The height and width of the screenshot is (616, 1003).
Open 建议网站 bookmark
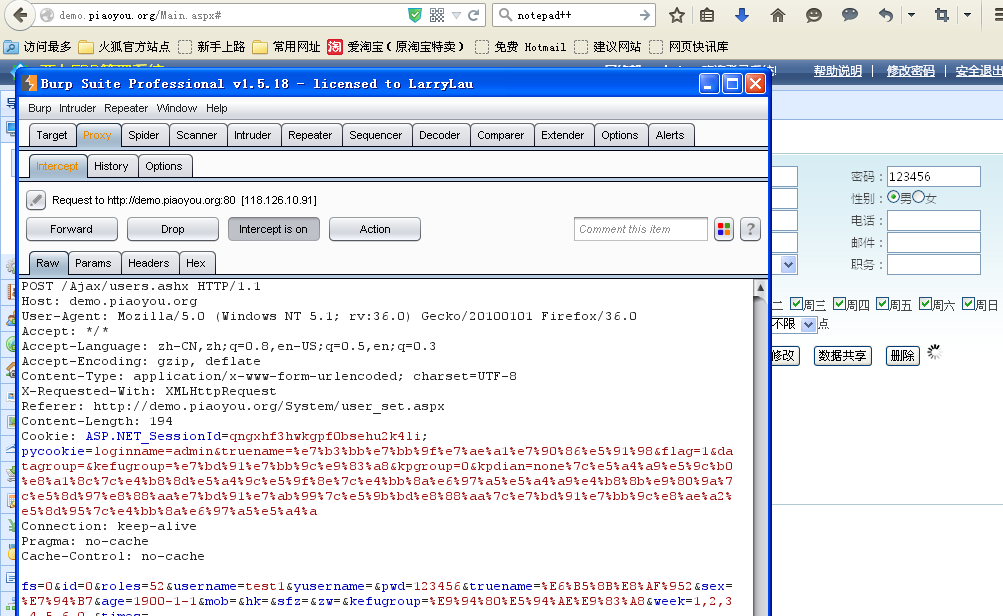coord(608,47)
